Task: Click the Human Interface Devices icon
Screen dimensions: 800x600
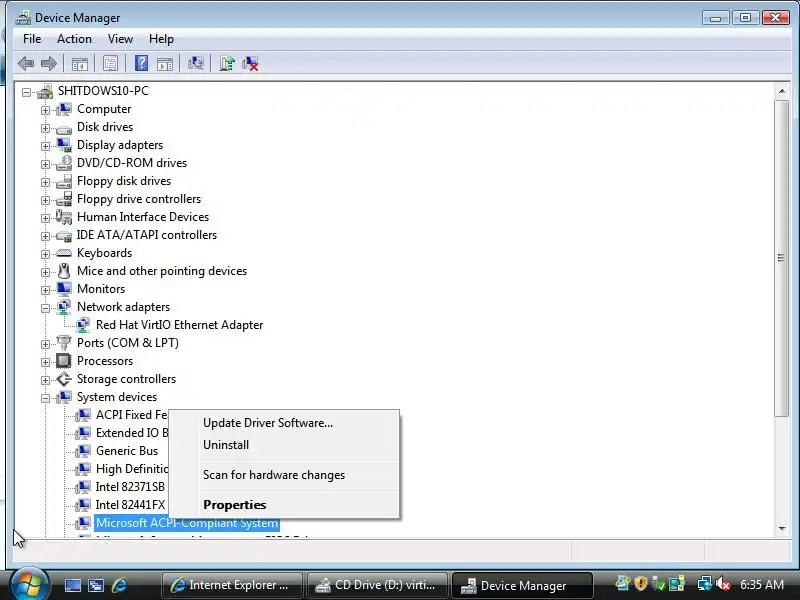Action: tap(64, 217)
